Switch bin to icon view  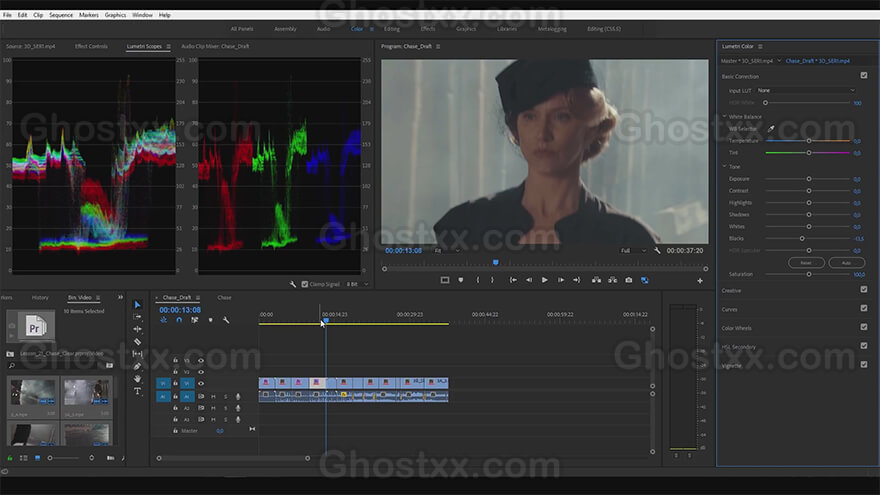[37, 458]
